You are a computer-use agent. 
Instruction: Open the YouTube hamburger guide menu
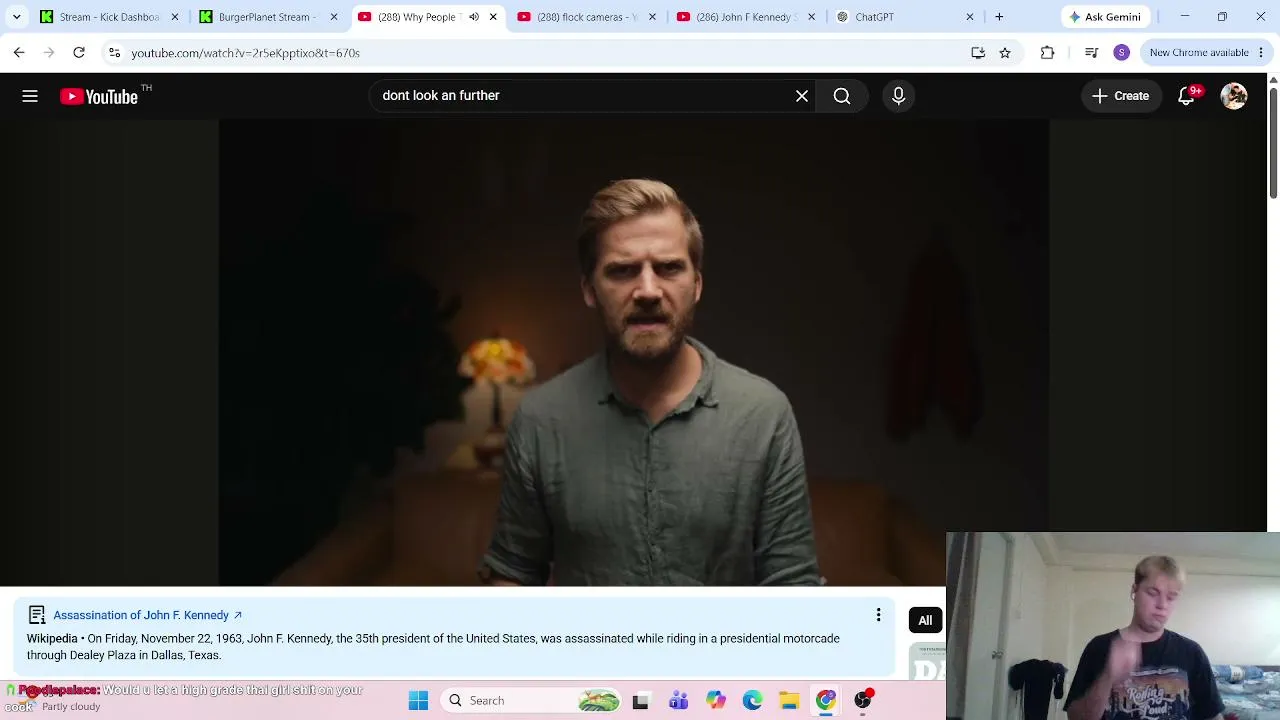30,96
